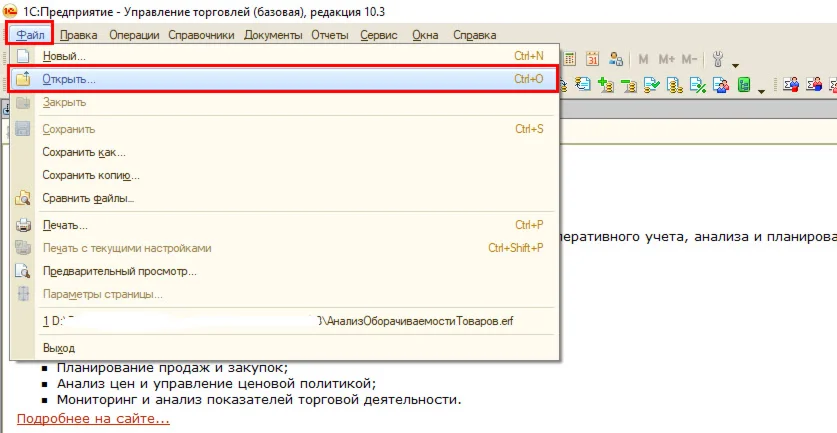837x433 pixels.
Task: Choose Новый... from the File menu
Action: point(285,56)
